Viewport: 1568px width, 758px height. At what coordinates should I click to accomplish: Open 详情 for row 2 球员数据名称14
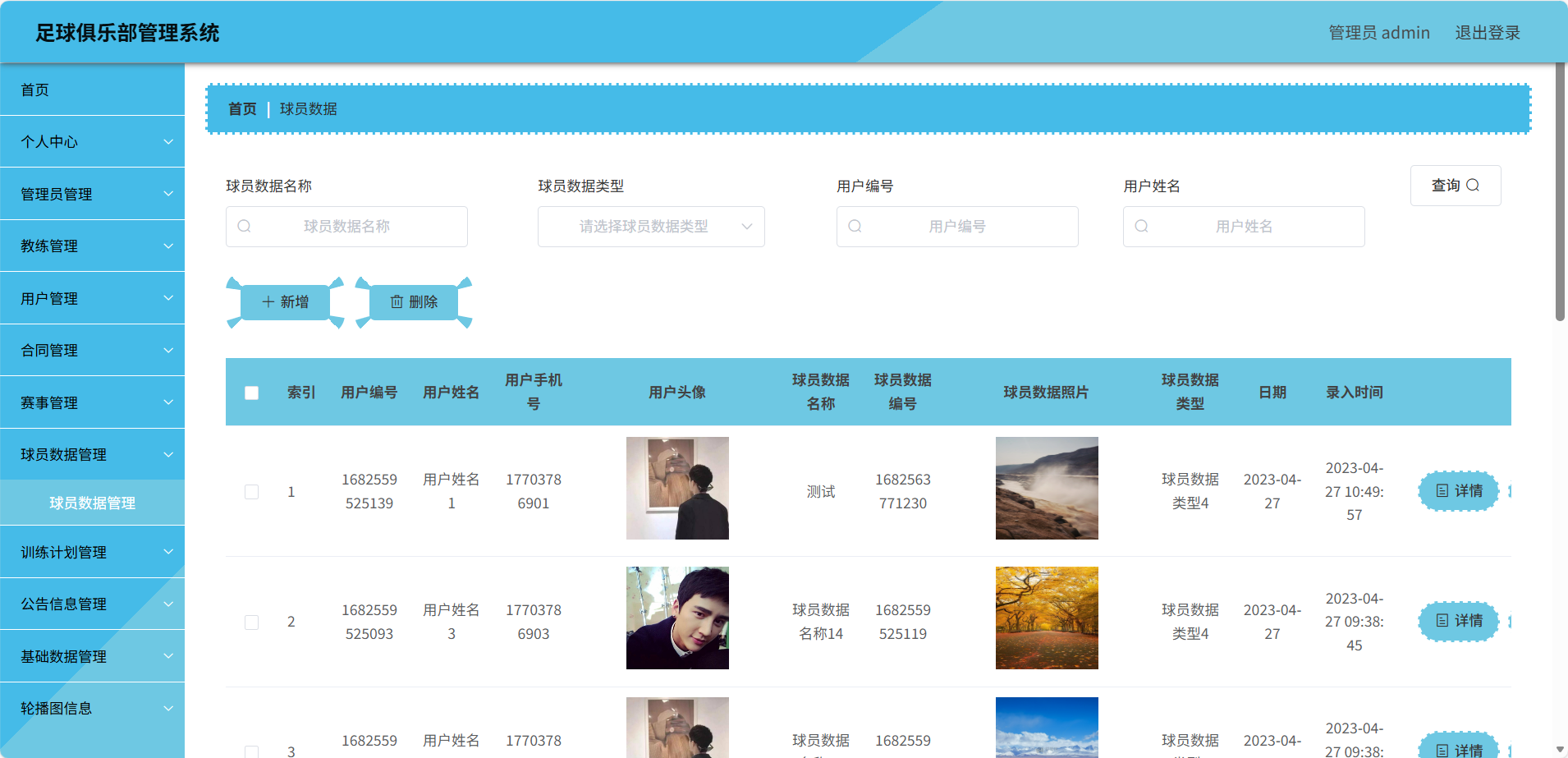click(x=1459, y=621)
